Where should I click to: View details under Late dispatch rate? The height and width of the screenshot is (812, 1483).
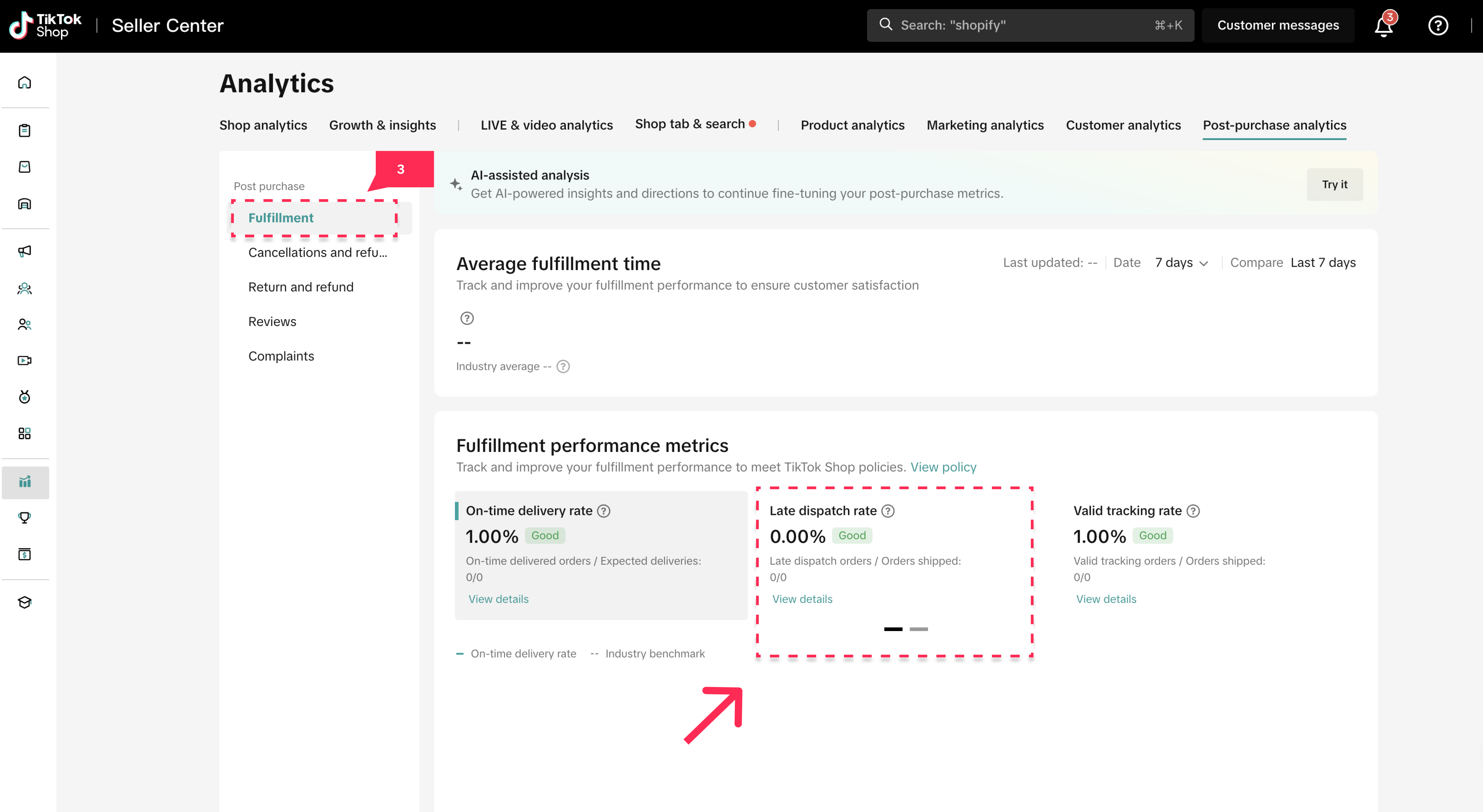802,599
